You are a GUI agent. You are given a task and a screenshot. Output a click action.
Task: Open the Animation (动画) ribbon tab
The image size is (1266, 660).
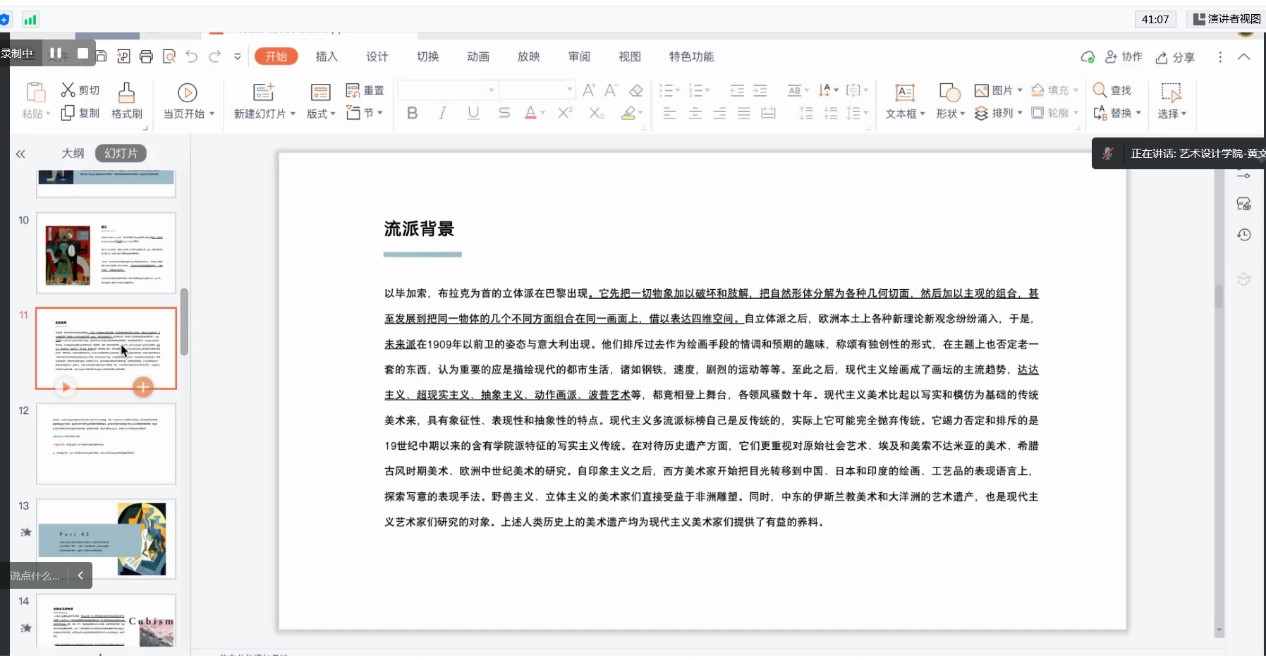coord(478,57)
